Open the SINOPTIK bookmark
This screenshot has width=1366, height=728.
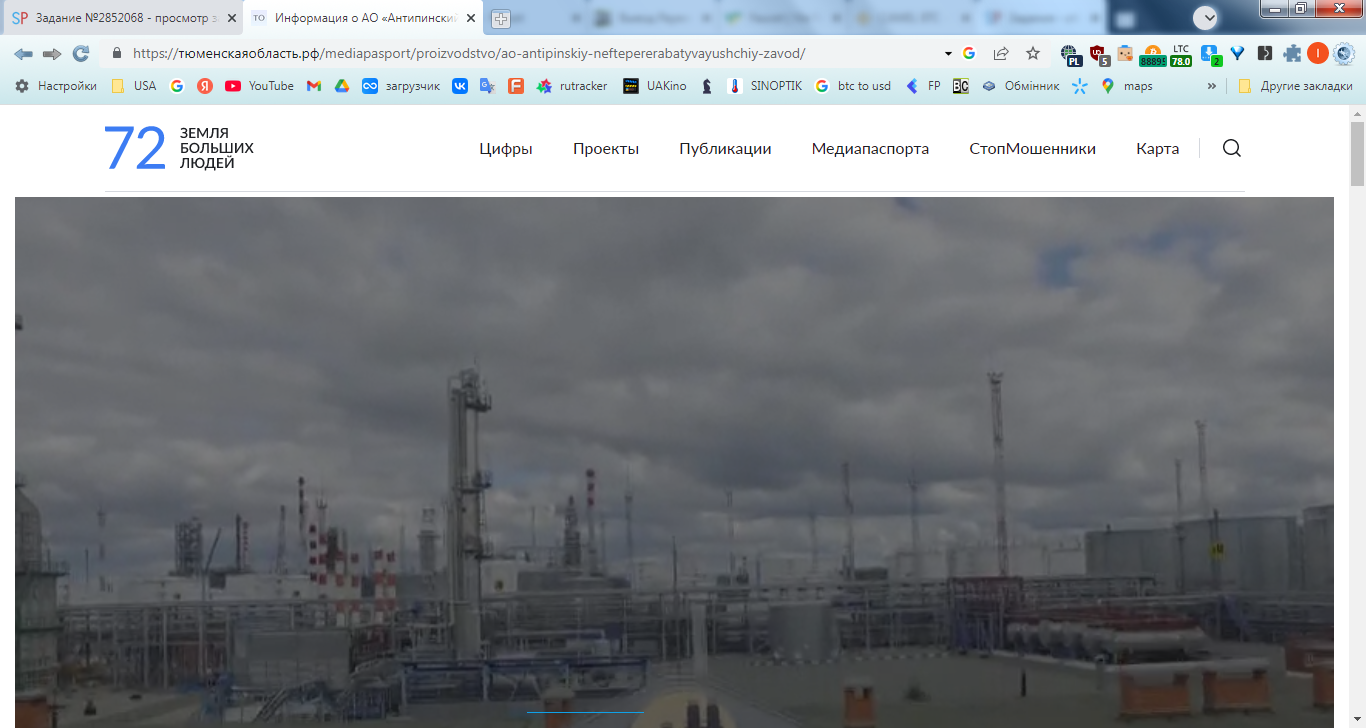coord(765,86)
